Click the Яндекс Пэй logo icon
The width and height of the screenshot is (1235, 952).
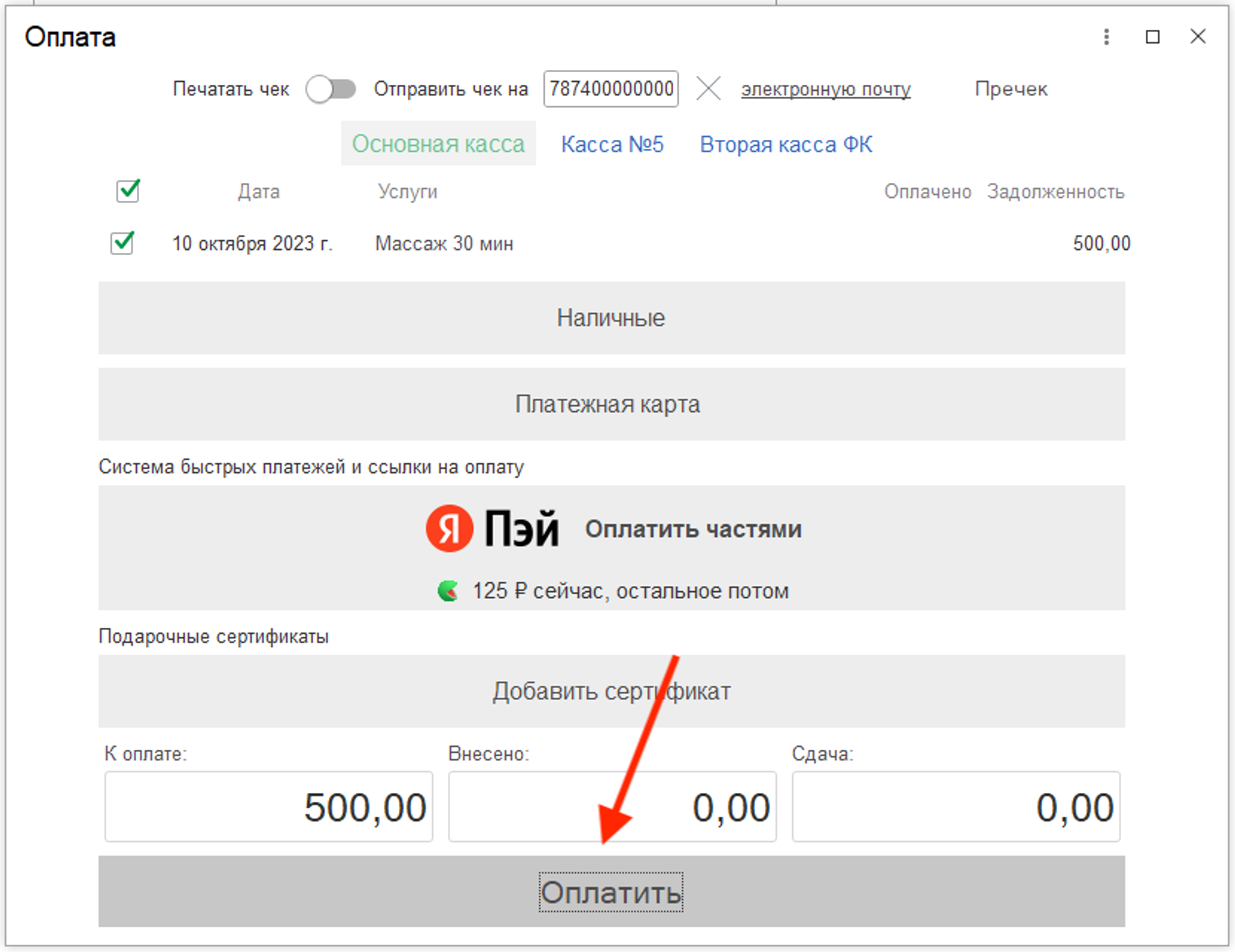pos(449,528)
